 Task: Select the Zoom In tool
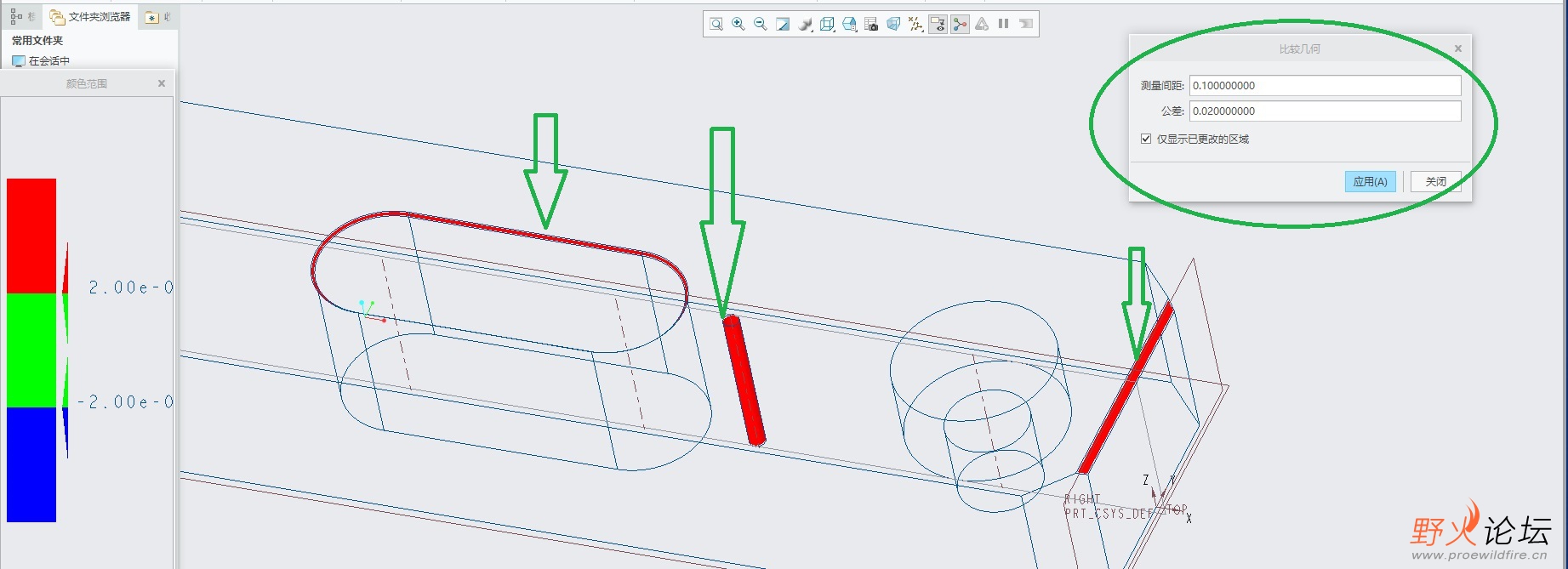pos(738,24)
